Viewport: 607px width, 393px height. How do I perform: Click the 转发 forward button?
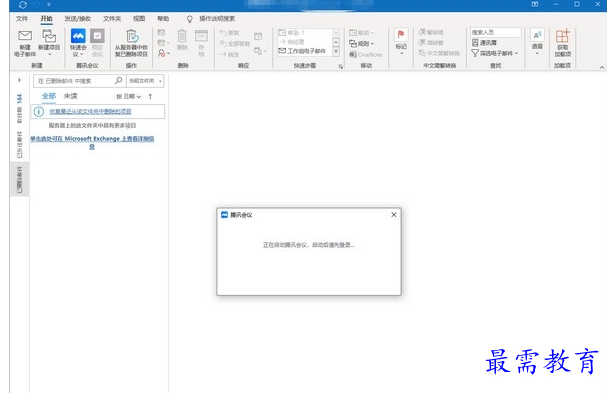click(x=230, y=54)
